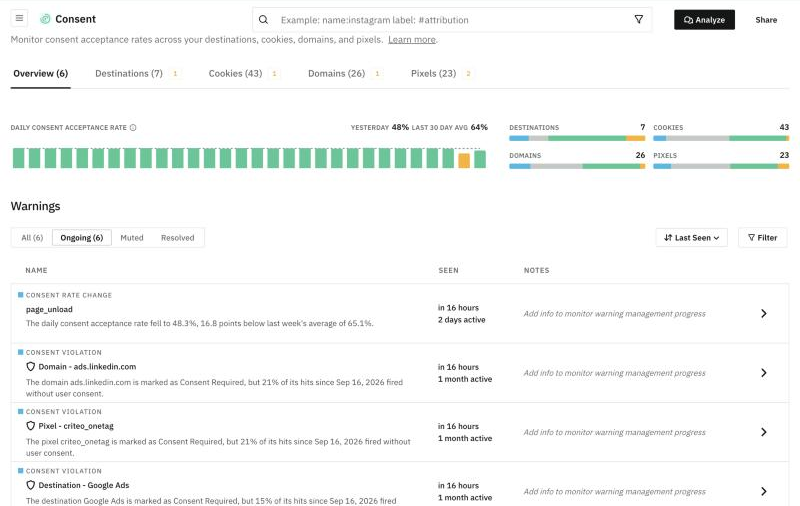Open the warnings Filter button

pos(762,238)
